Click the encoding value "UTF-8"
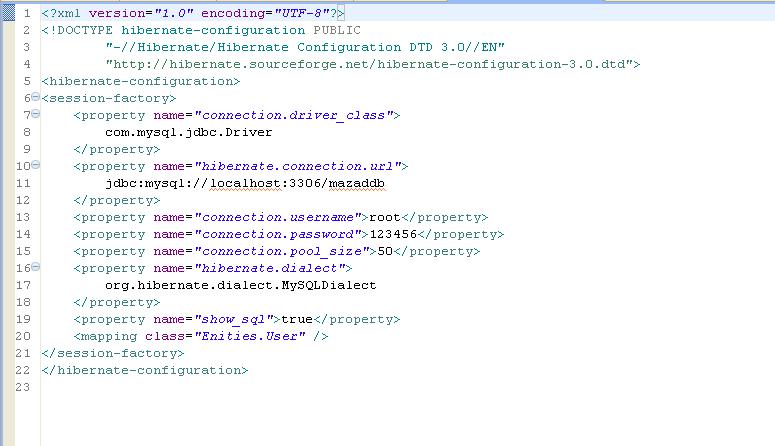 pos(301,13)
